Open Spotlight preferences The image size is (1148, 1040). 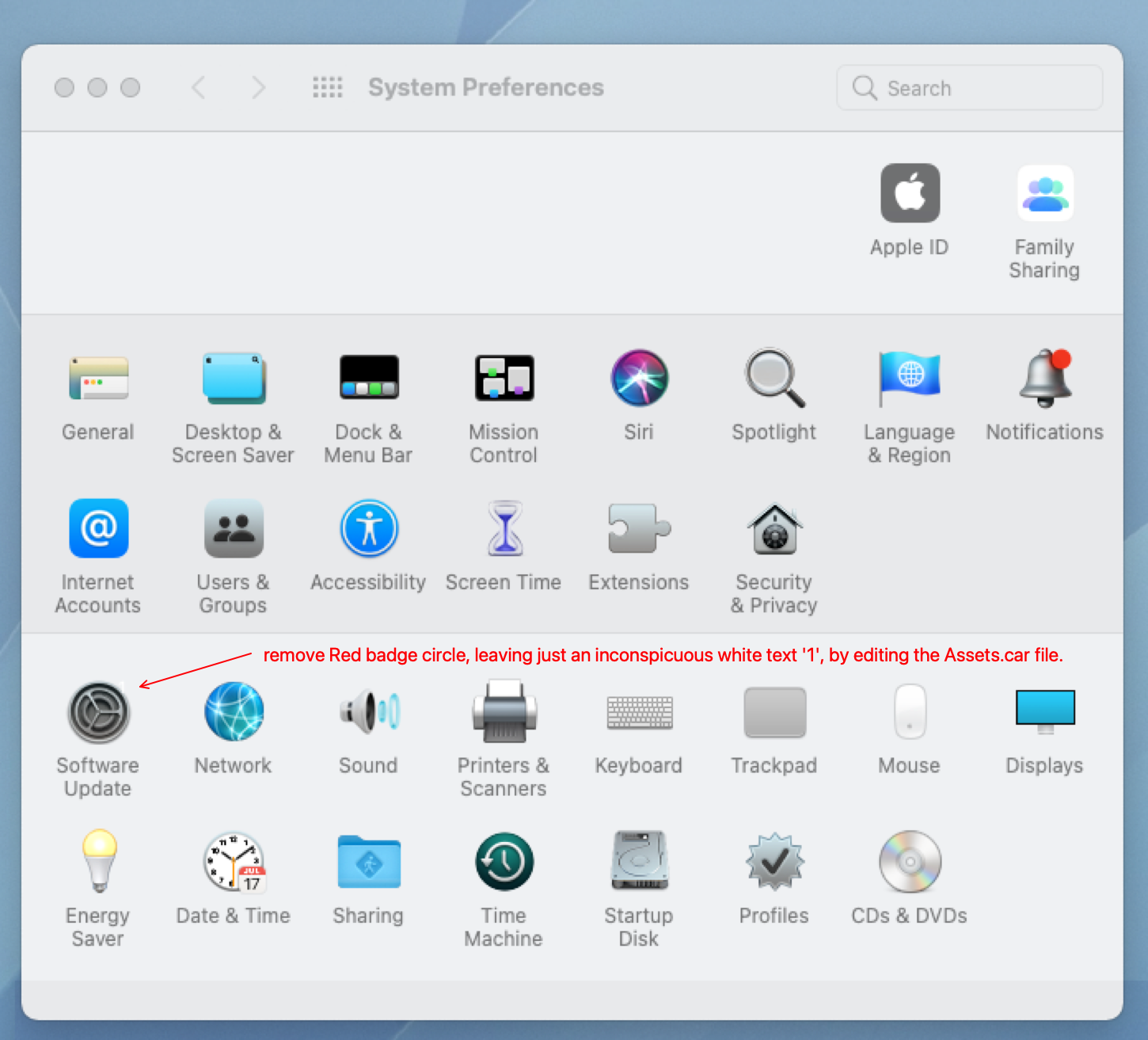click(774, 378)
